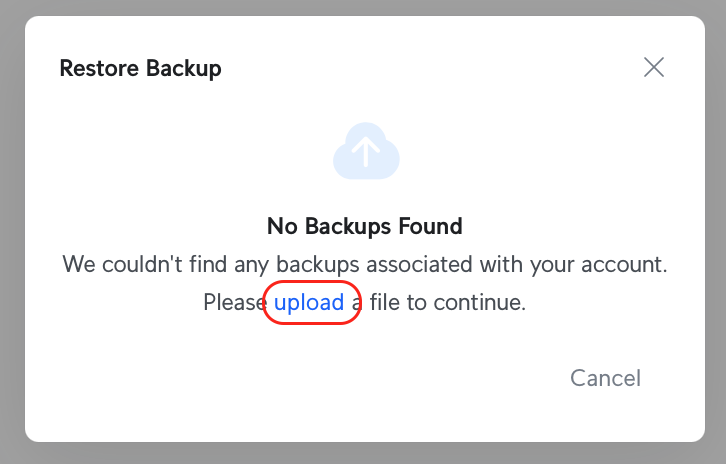Click the word 'Please' before upload
The width and height of the screenshot is (726, 464).
click(x=235, y=302)
